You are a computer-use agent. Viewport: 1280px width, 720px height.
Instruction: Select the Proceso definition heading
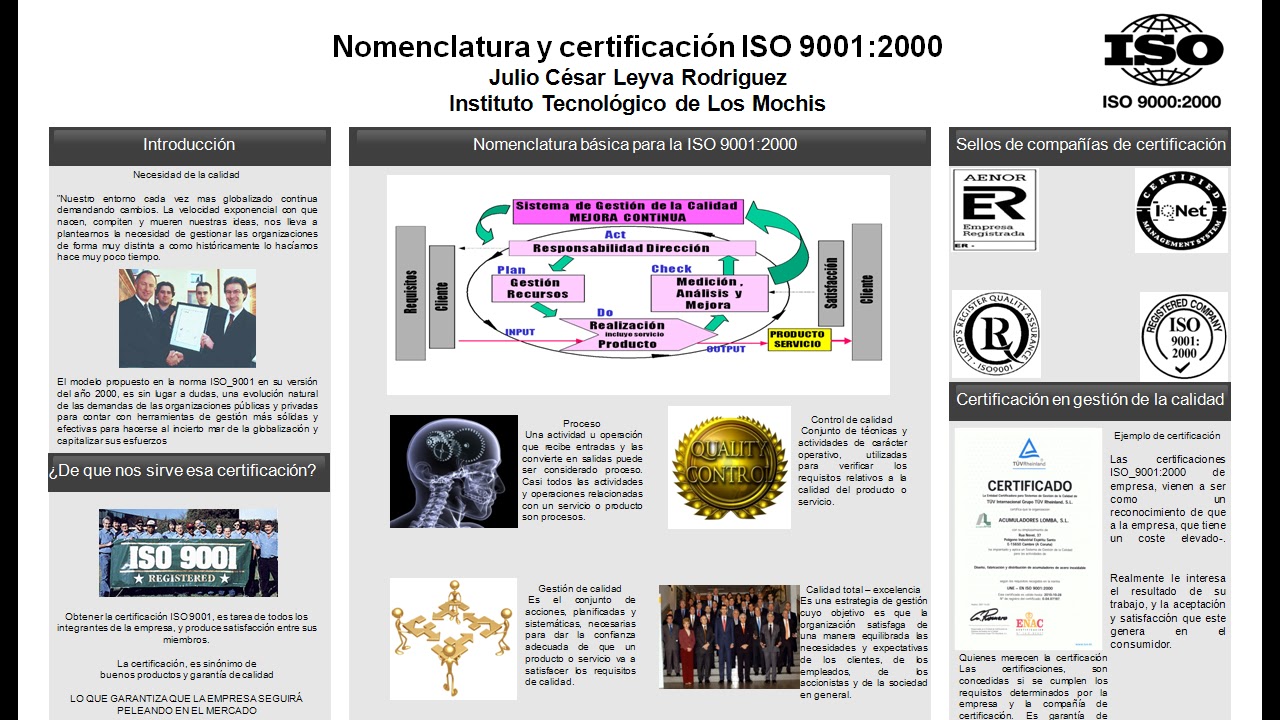click(x=582, y=424)
